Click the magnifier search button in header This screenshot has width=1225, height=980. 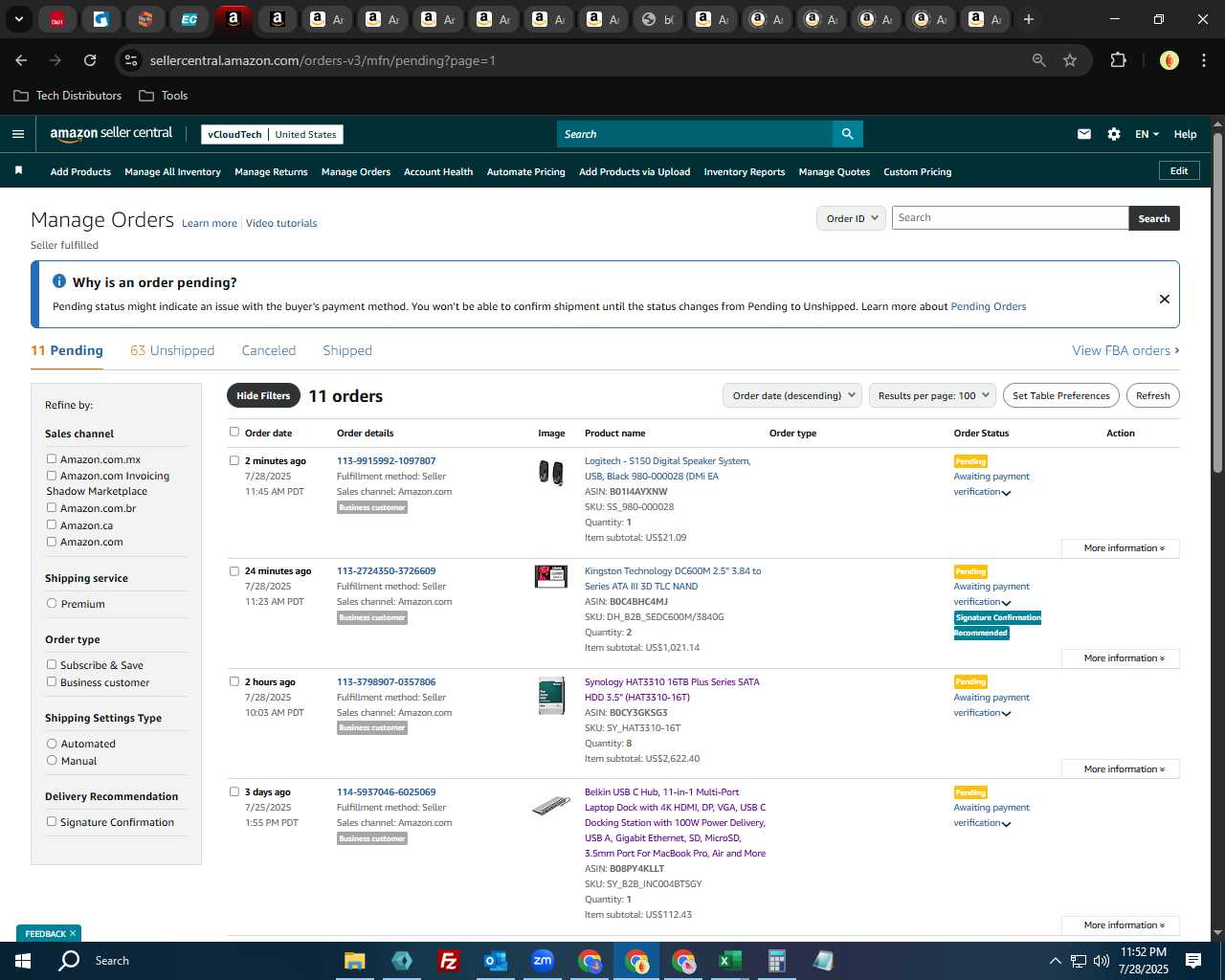click(x=847, y=134)
